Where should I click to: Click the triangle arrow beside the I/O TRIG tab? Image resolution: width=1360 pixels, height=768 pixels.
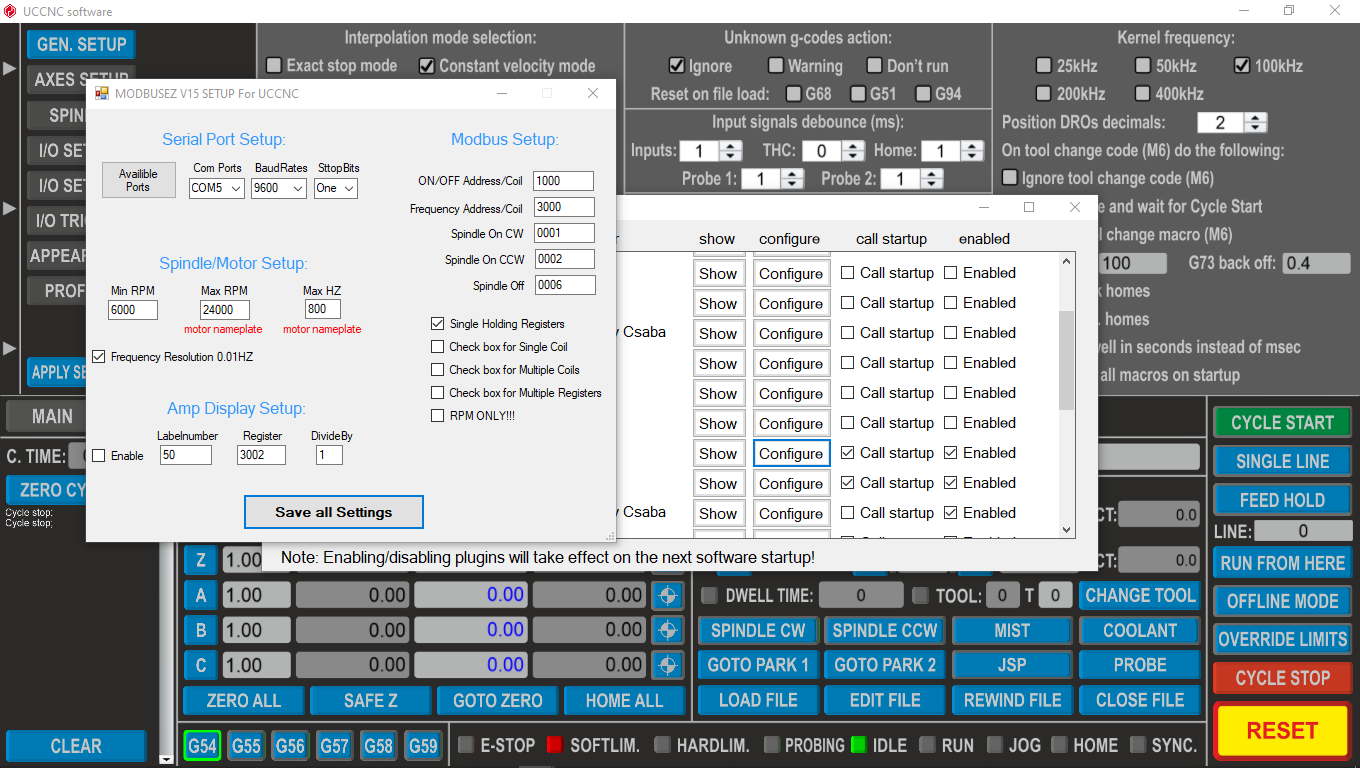(x=9, y=209)
